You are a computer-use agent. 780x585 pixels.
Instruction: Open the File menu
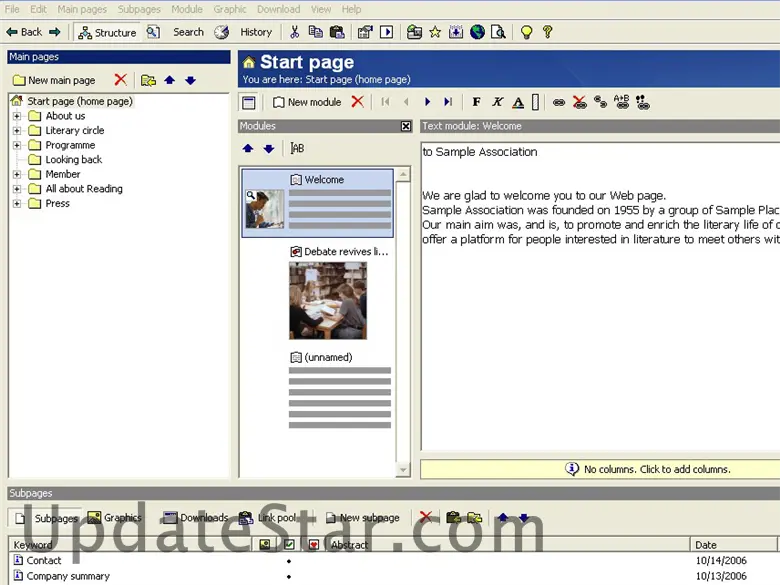(12, 9)
